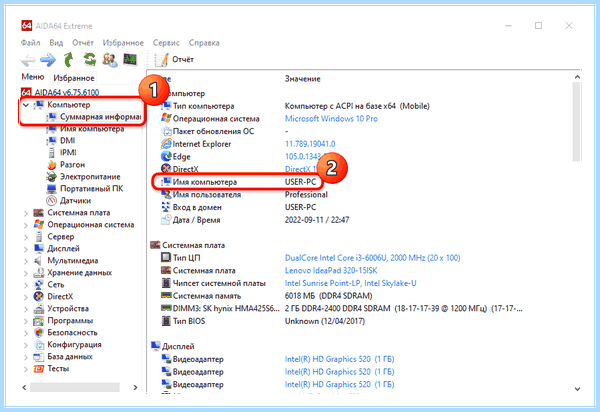Open Lenovo IdeaPad 320-15ISK link

(331, 270)
